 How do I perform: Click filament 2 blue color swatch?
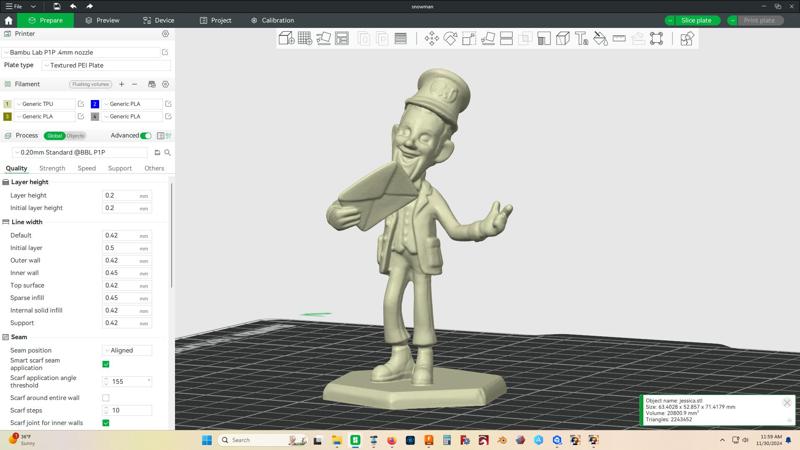(95, 104)
